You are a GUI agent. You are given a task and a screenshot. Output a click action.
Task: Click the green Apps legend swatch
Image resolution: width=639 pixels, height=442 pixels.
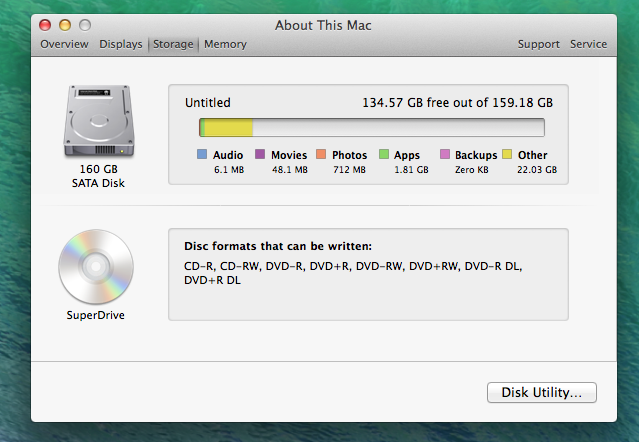point(383,155)
